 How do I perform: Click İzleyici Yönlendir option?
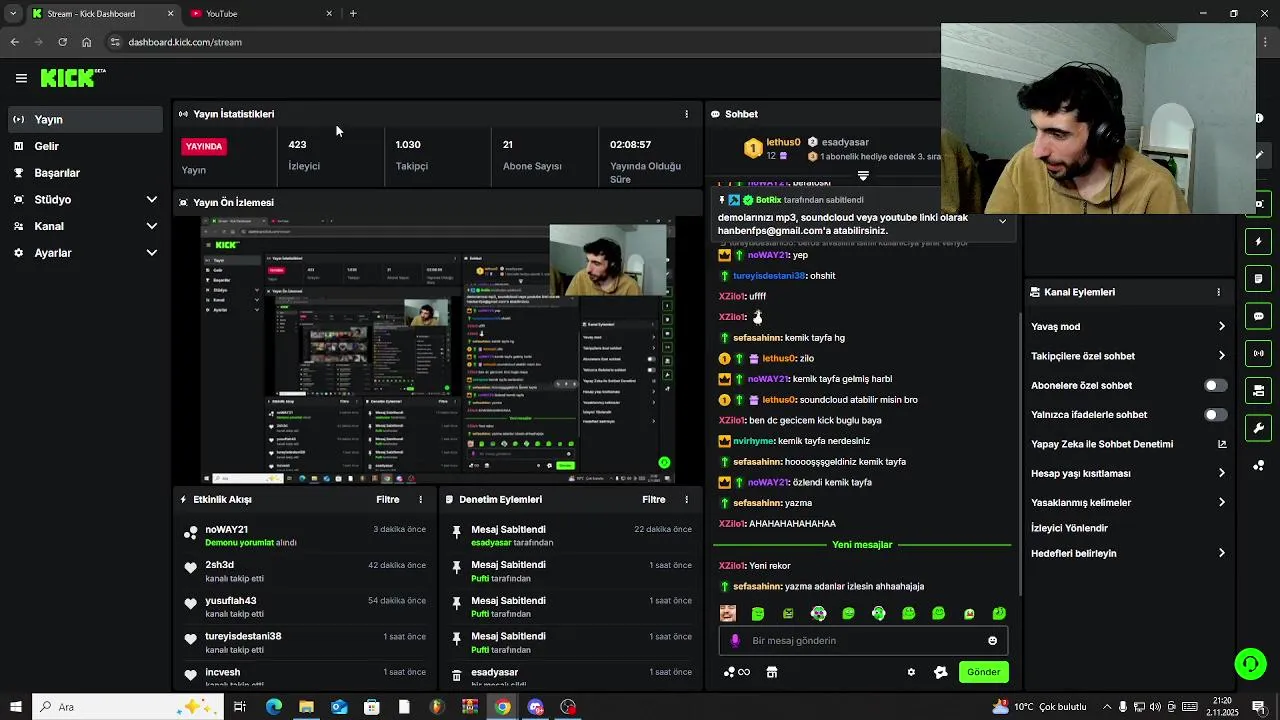1069,528
